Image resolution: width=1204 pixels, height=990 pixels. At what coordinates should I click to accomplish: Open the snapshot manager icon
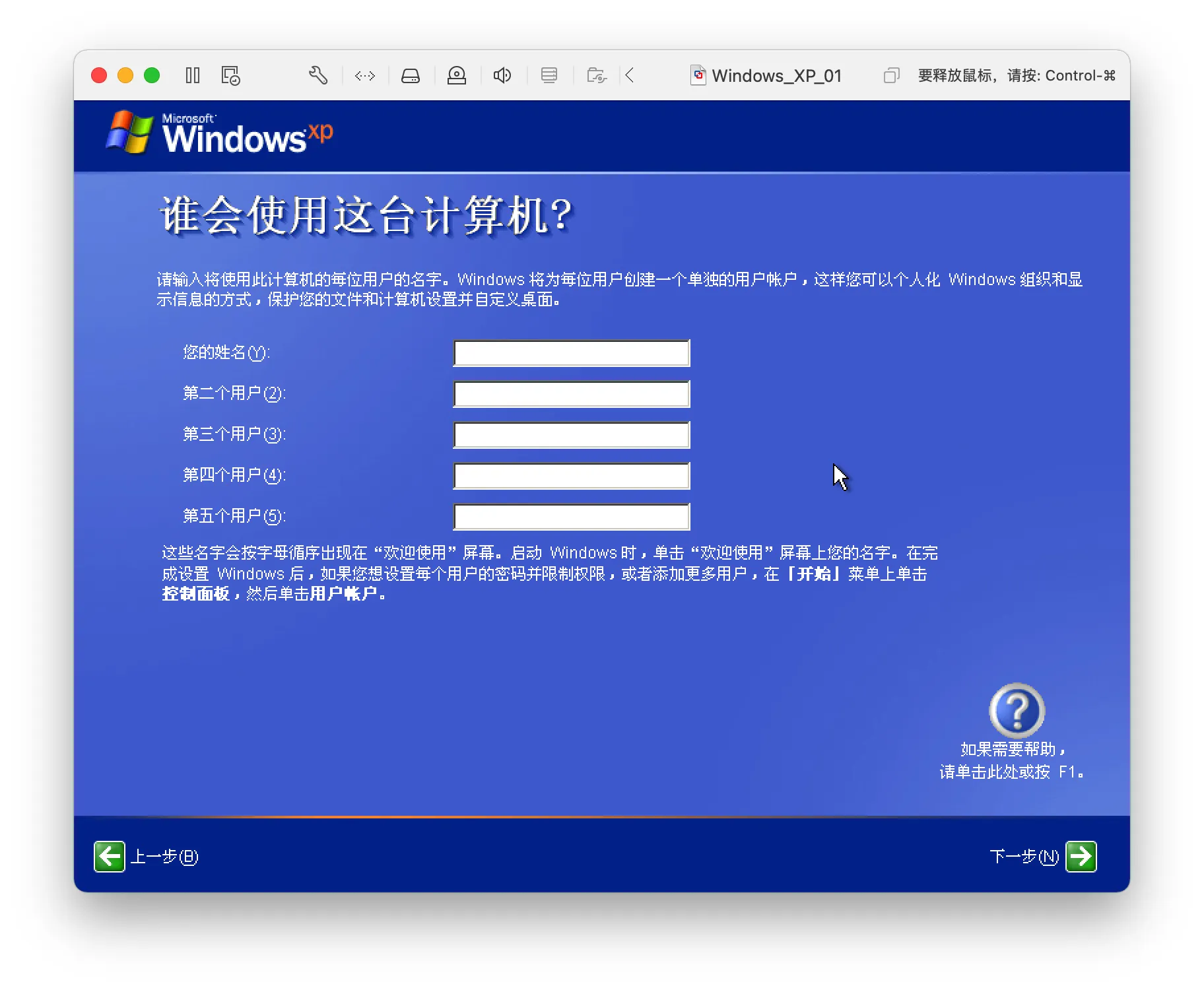click(x=230, y=75)
